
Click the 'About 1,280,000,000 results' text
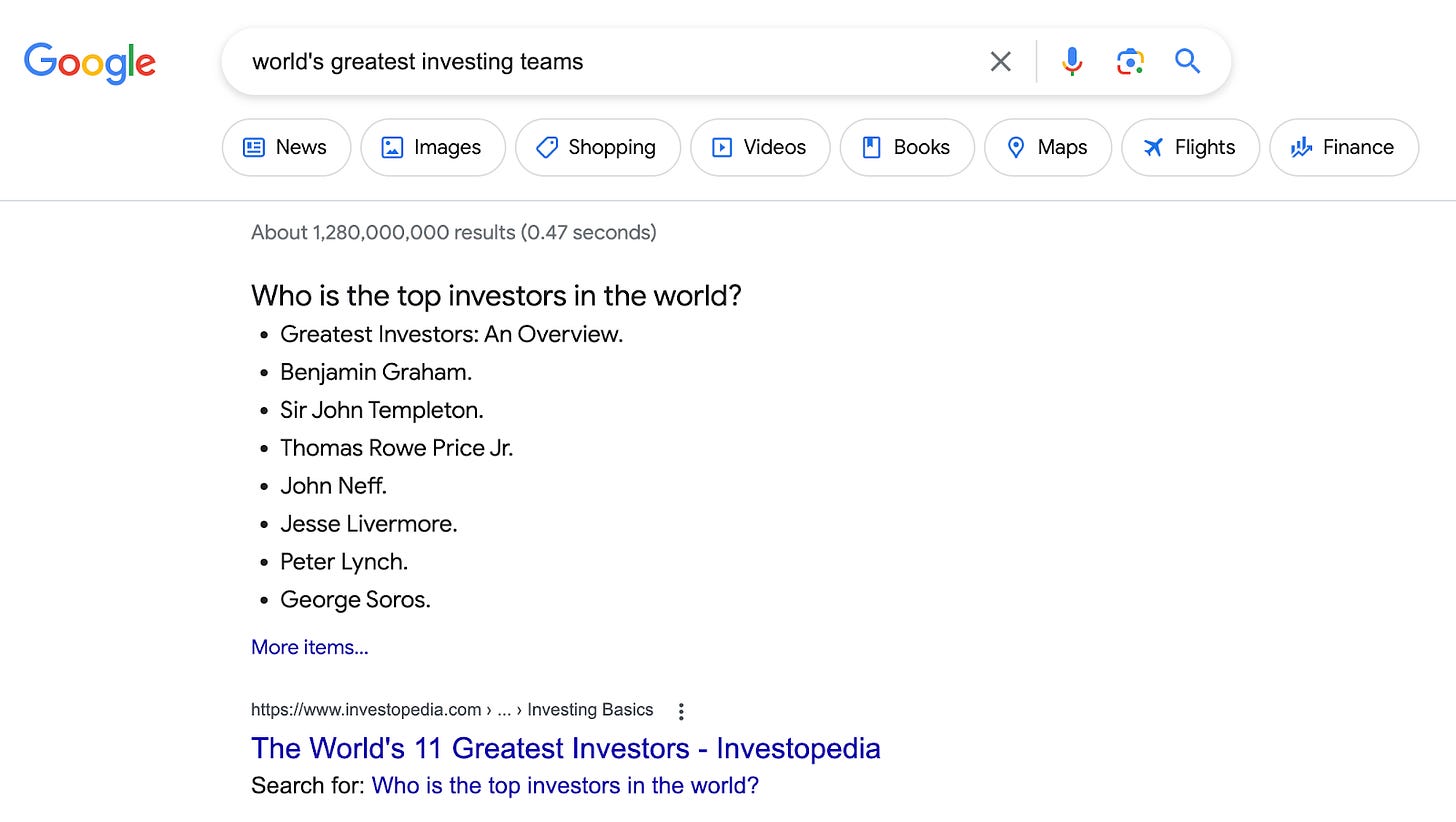point(454,233)
